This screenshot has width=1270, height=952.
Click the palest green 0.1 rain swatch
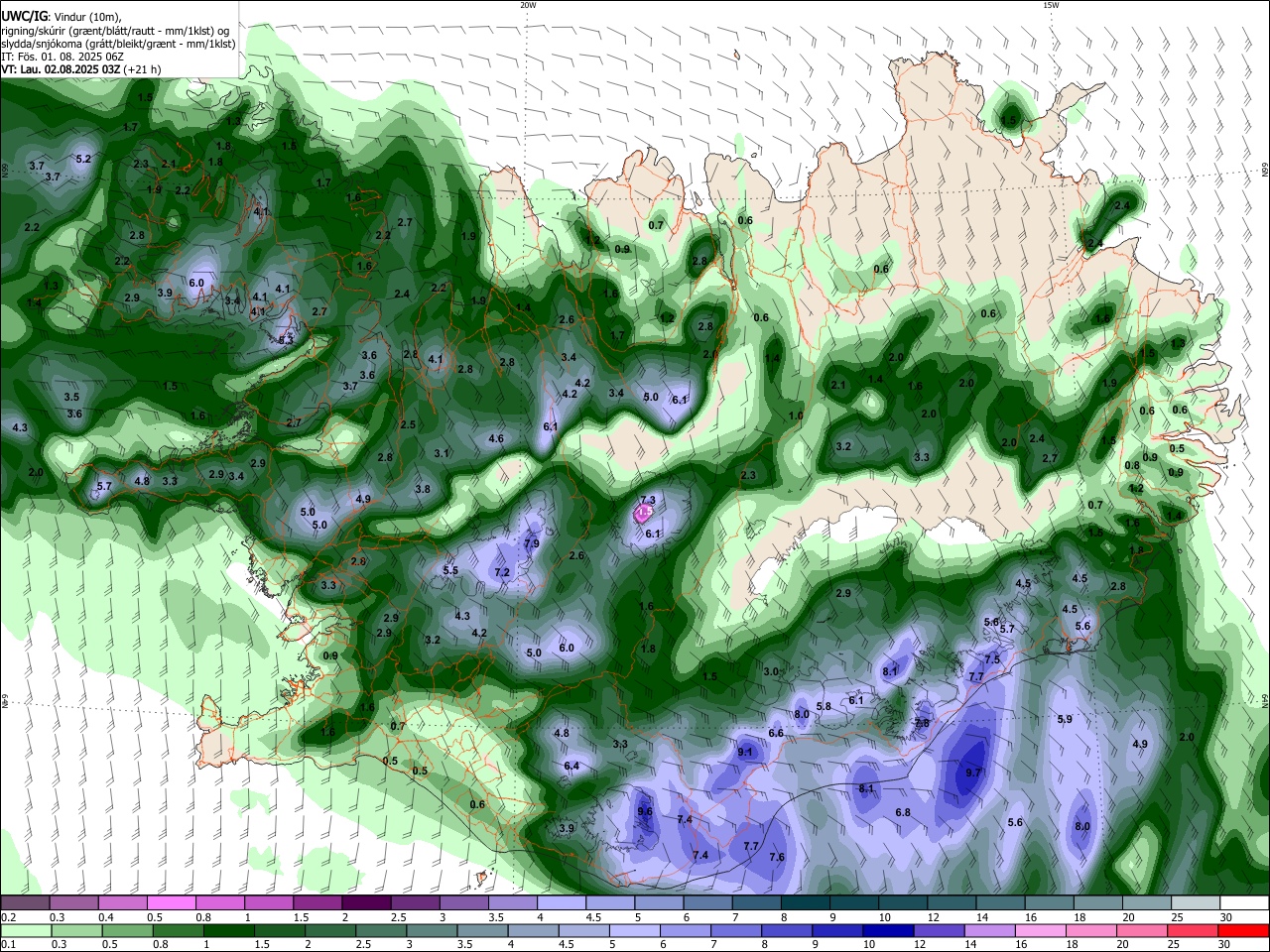point(26,930)
